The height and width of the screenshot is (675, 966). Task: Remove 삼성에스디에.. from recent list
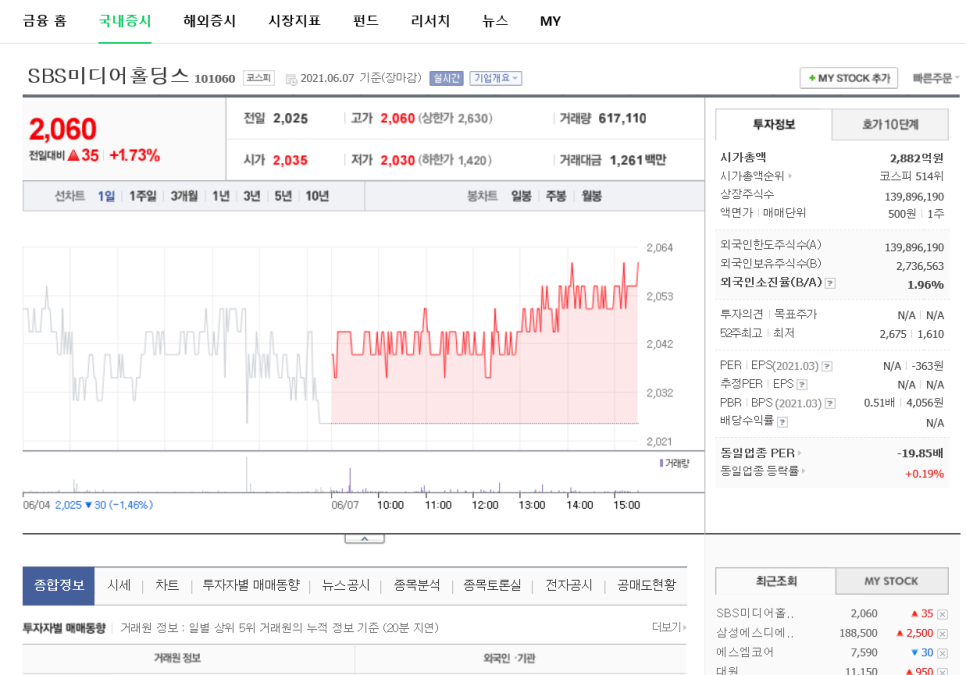point(942,634)
